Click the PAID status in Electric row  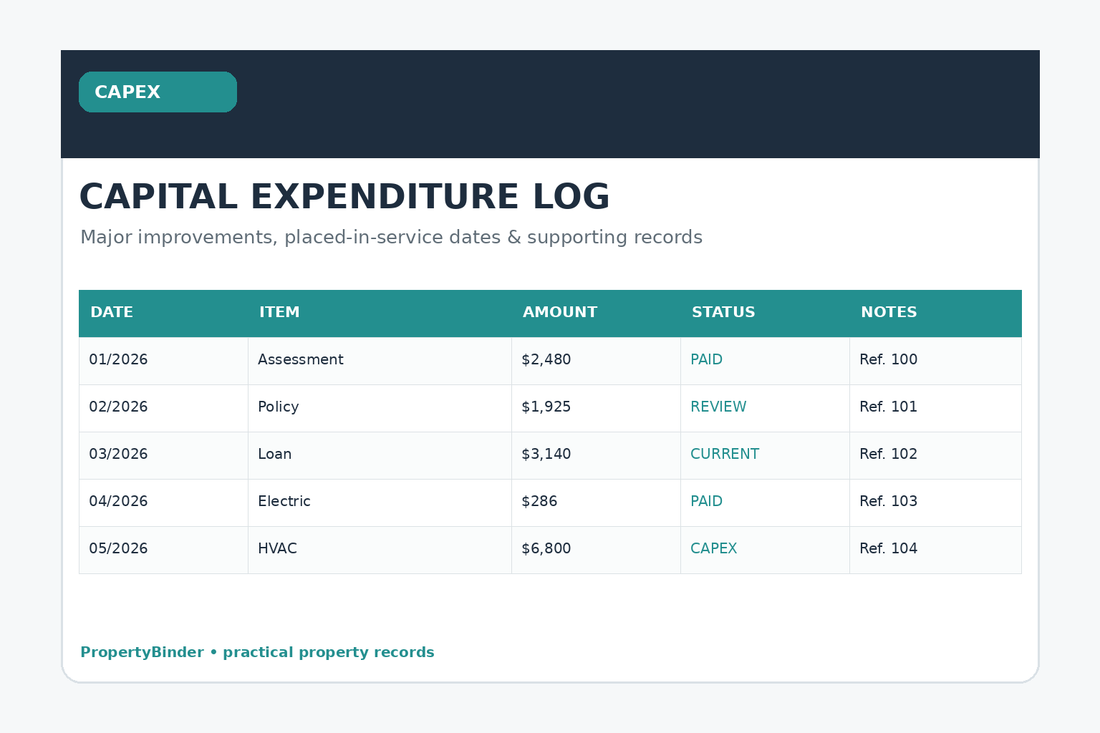pos(706,502)
